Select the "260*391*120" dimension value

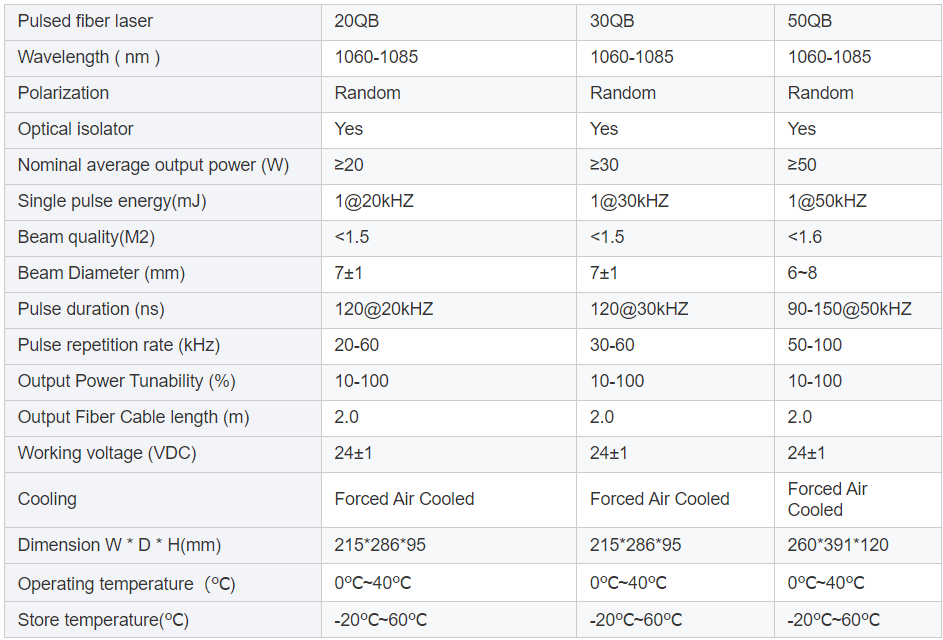coord(838,545)
